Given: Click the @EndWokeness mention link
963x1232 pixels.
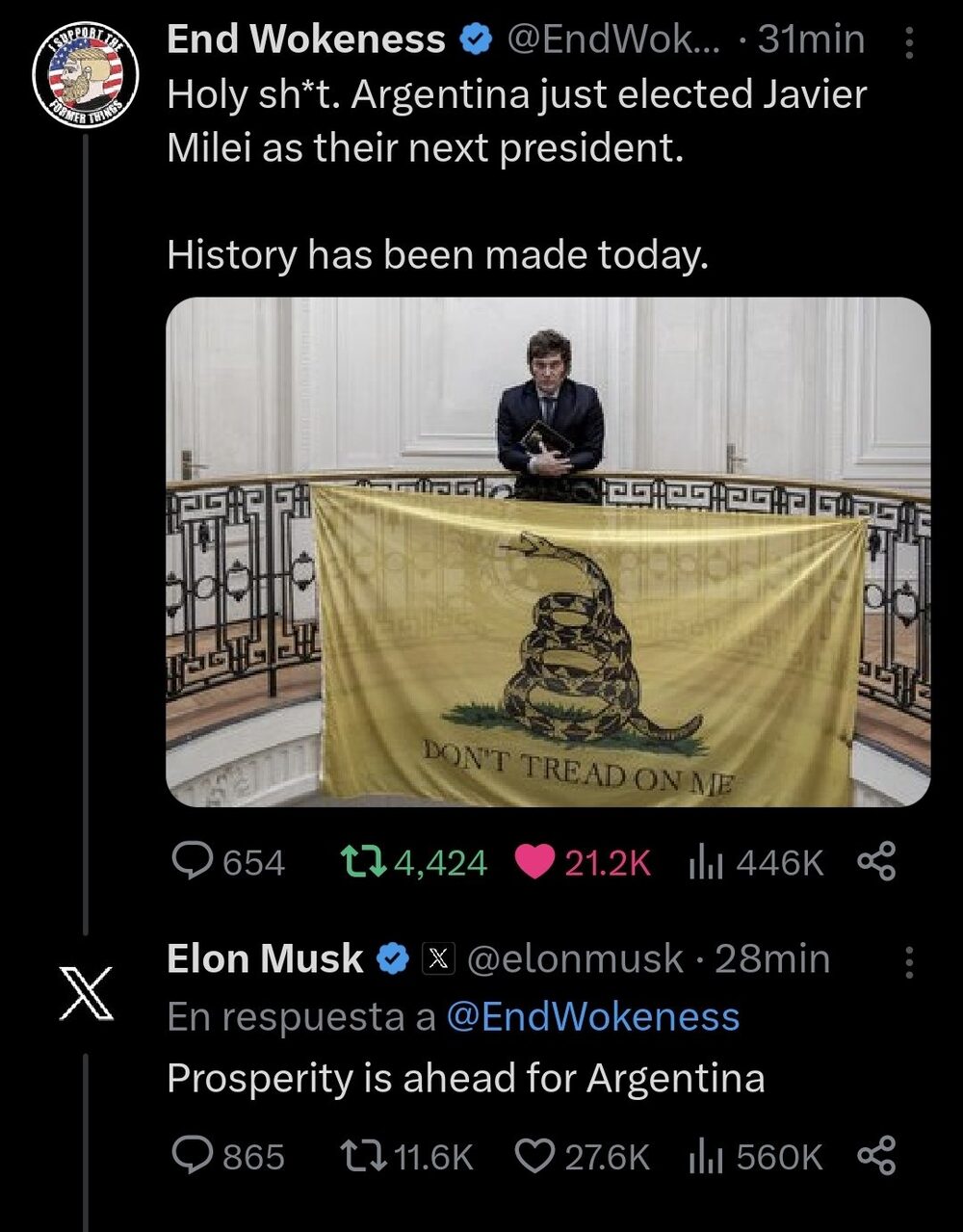Looking at the screenshot, I should point(592,1017).
